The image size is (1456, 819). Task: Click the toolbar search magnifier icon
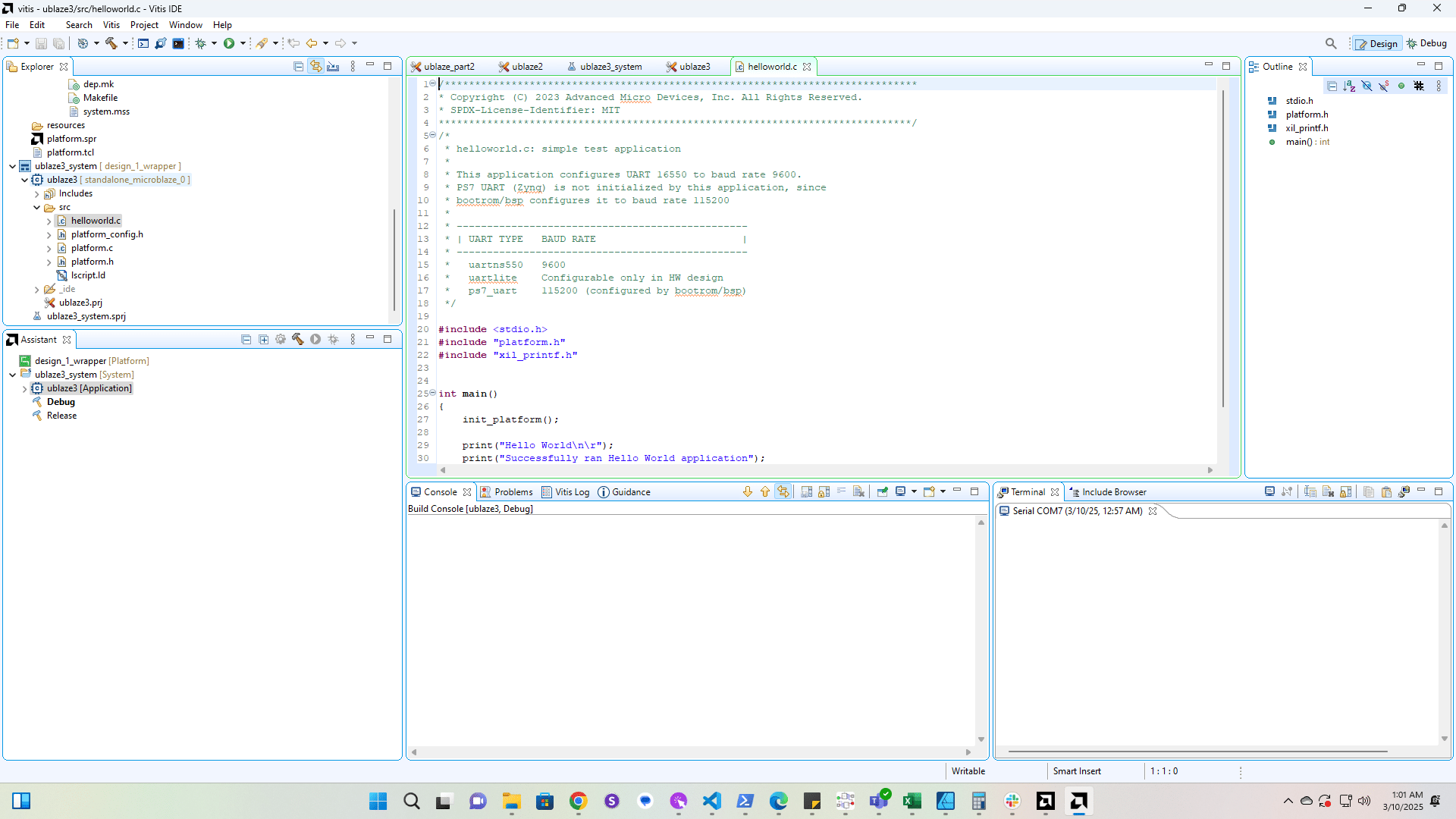click(1331, 43)
